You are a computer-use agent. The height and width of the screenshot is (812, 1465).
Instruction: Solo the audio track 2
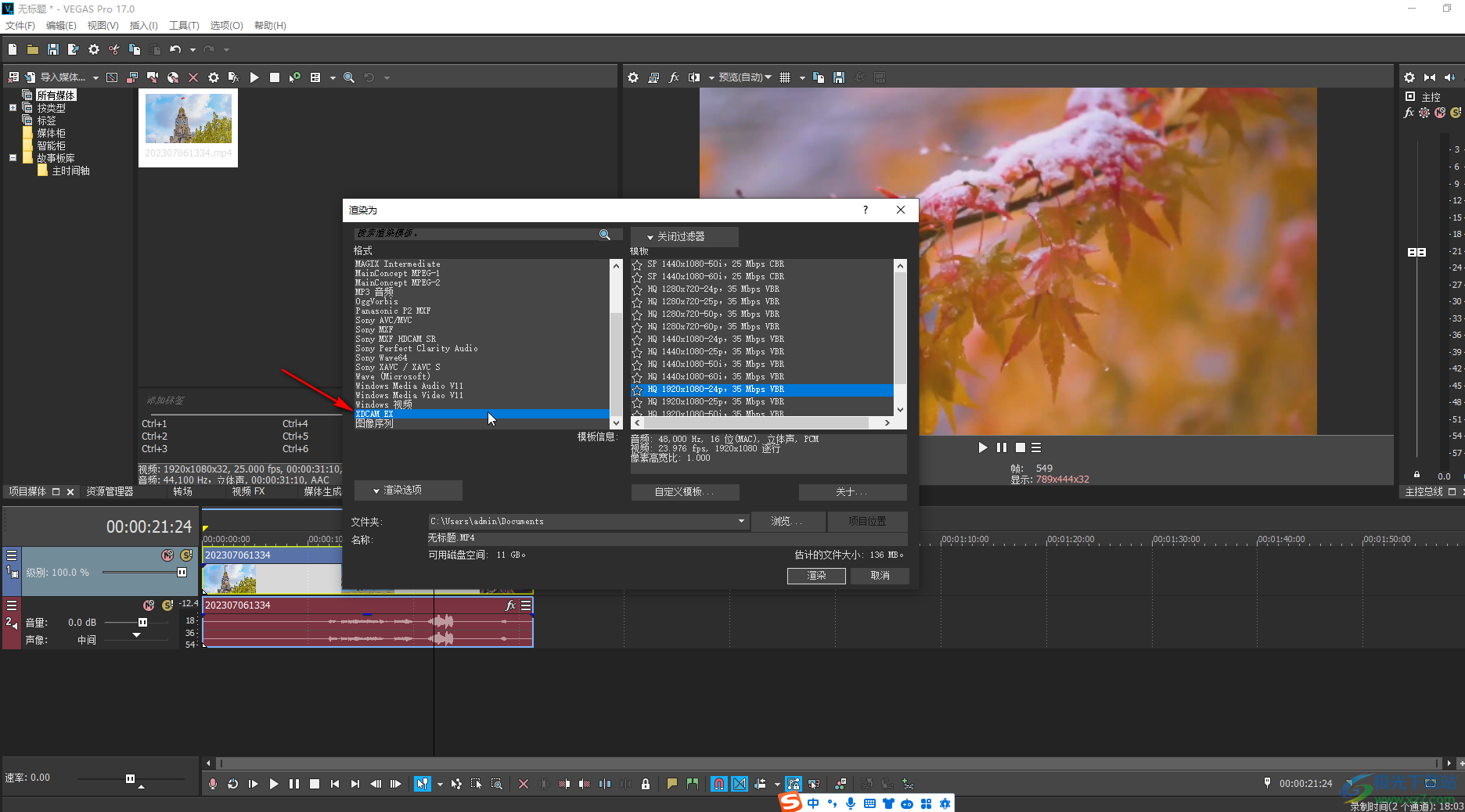[167, 605]
